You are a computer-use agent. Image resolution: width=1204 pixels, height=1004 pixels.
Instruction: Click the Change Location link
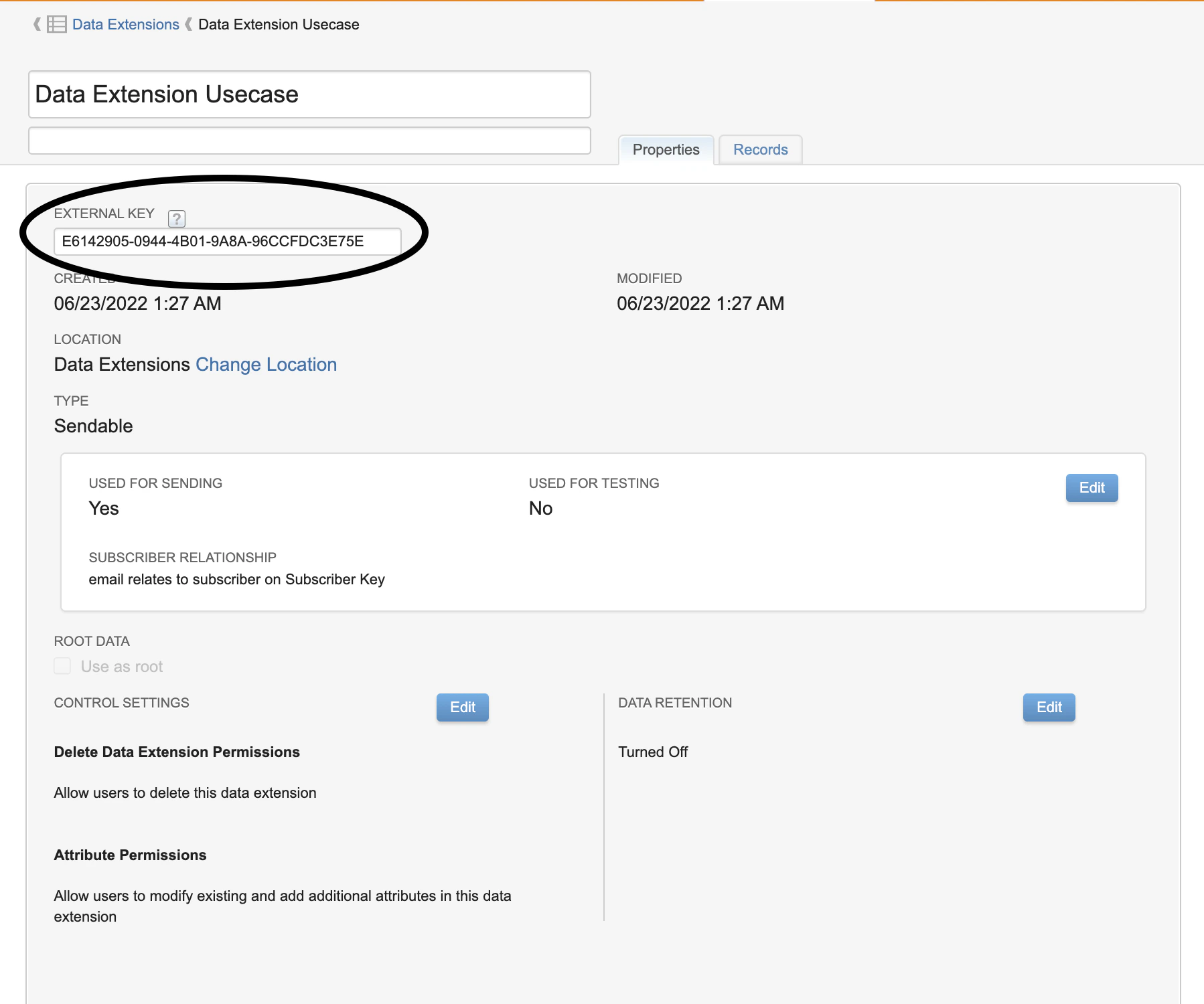pyautogui.click(x=266, y=365)
